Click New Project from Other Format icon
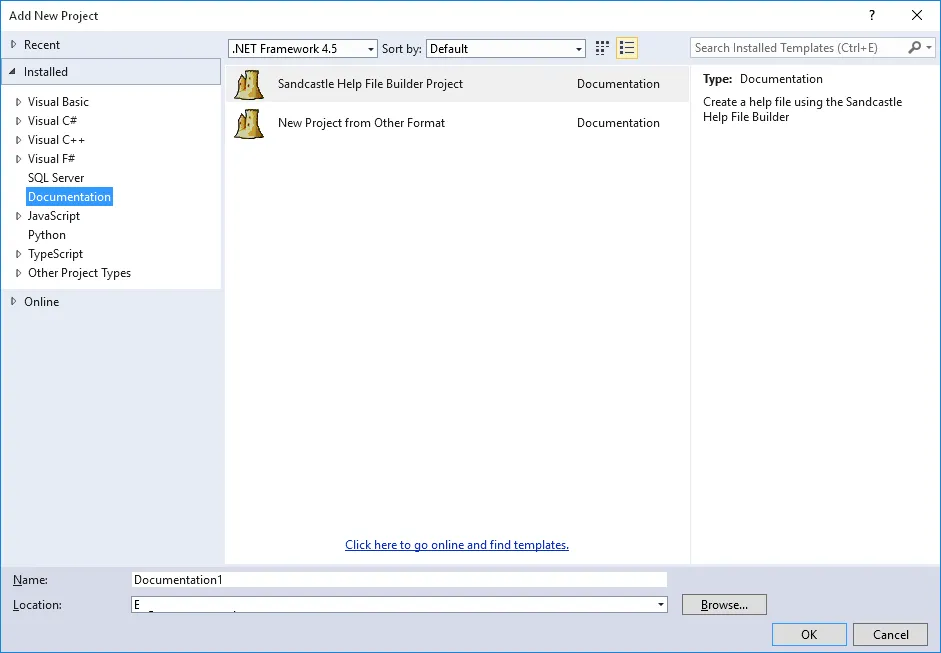Viewport: 941px width, 653px height. tap(248, 123)
